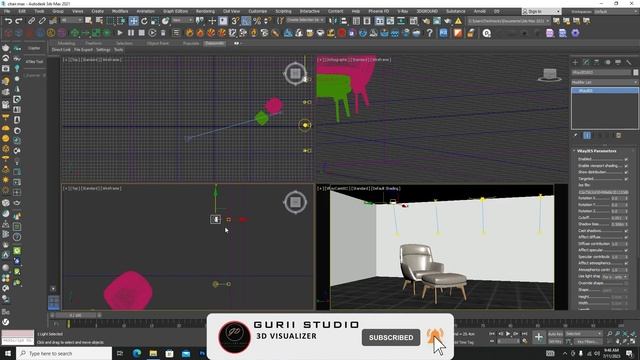
Task: Open the Customize menu
Action: [x=258, y=11]
